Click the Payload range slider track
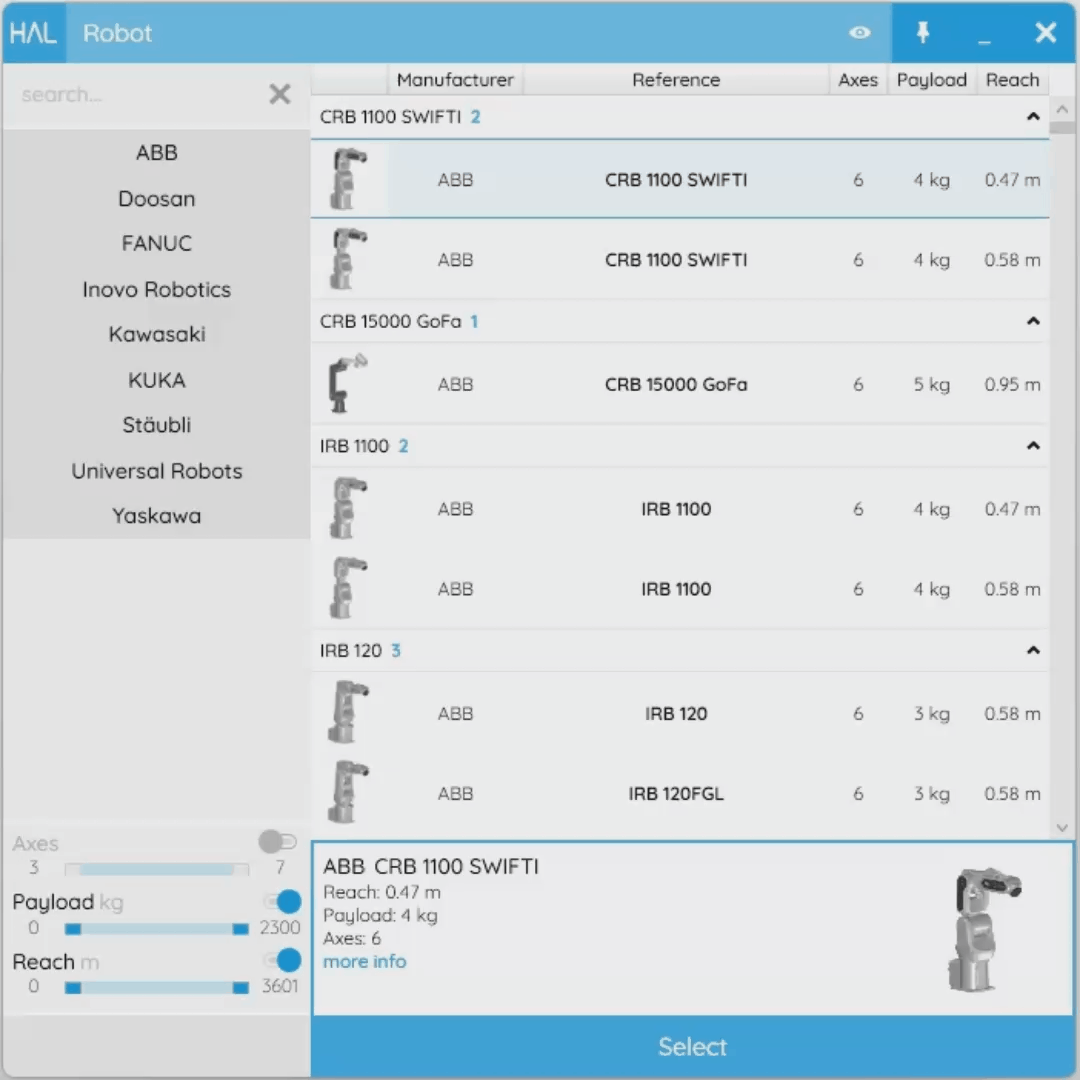The width and height of the screenshot is (1080, 1080). tap(156, 929)
